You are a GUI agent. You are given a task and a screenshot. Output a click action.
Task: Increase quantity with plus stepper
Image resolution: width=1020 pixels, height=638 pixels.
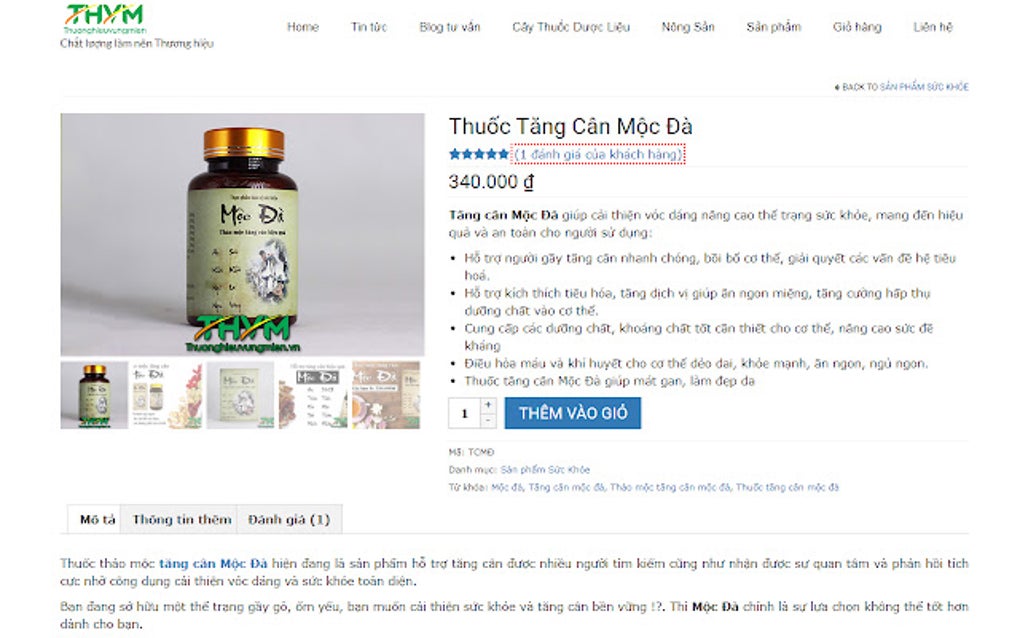point(489,405)
